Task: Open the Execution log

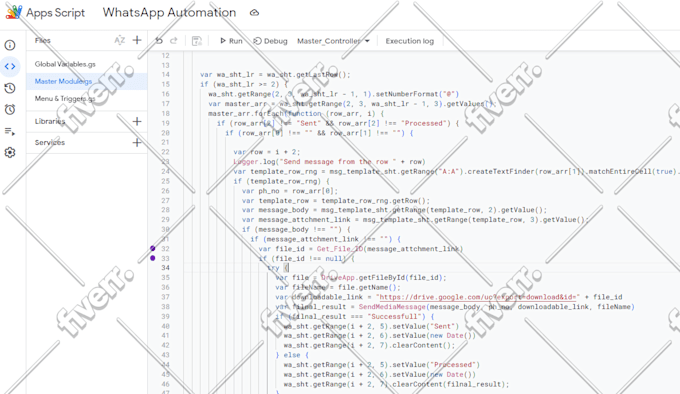Action: (409, 41)
